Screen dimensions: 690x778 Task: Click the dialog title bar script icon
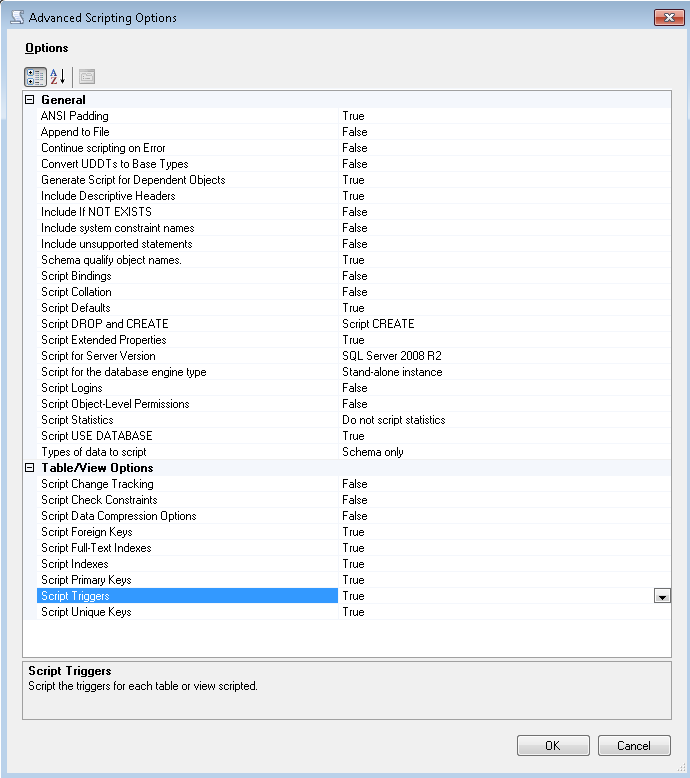pos(15,18)
